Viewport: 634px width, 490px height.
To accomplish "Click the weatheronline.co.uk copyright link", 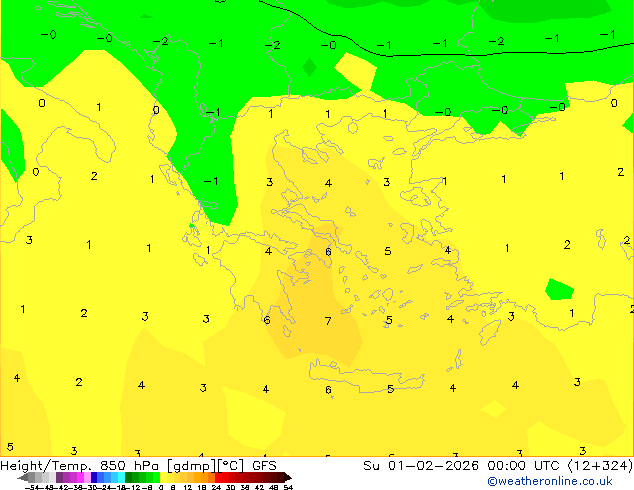I will pos(550,481).
